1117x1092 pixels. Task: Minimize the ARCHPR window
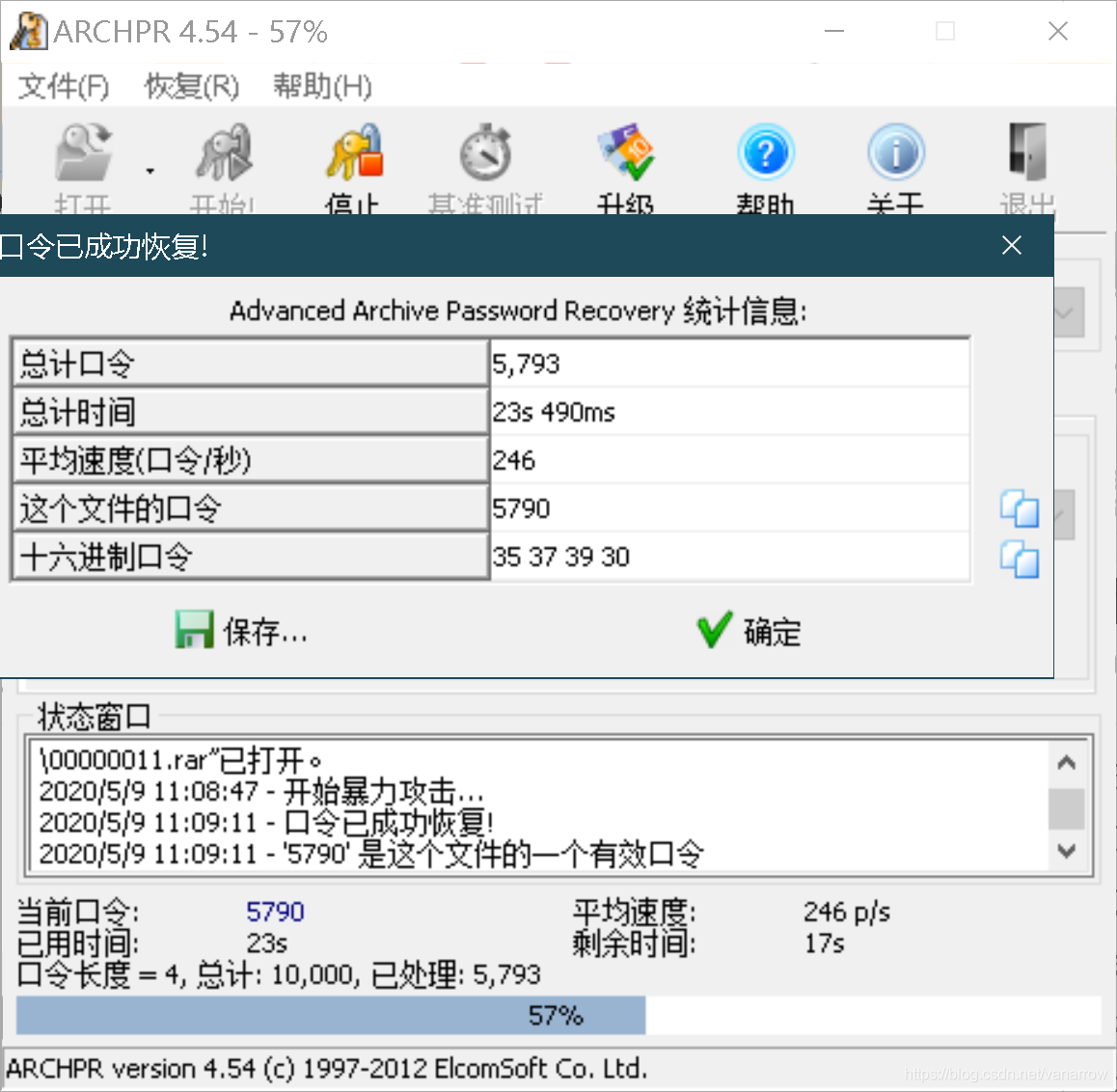834,31
